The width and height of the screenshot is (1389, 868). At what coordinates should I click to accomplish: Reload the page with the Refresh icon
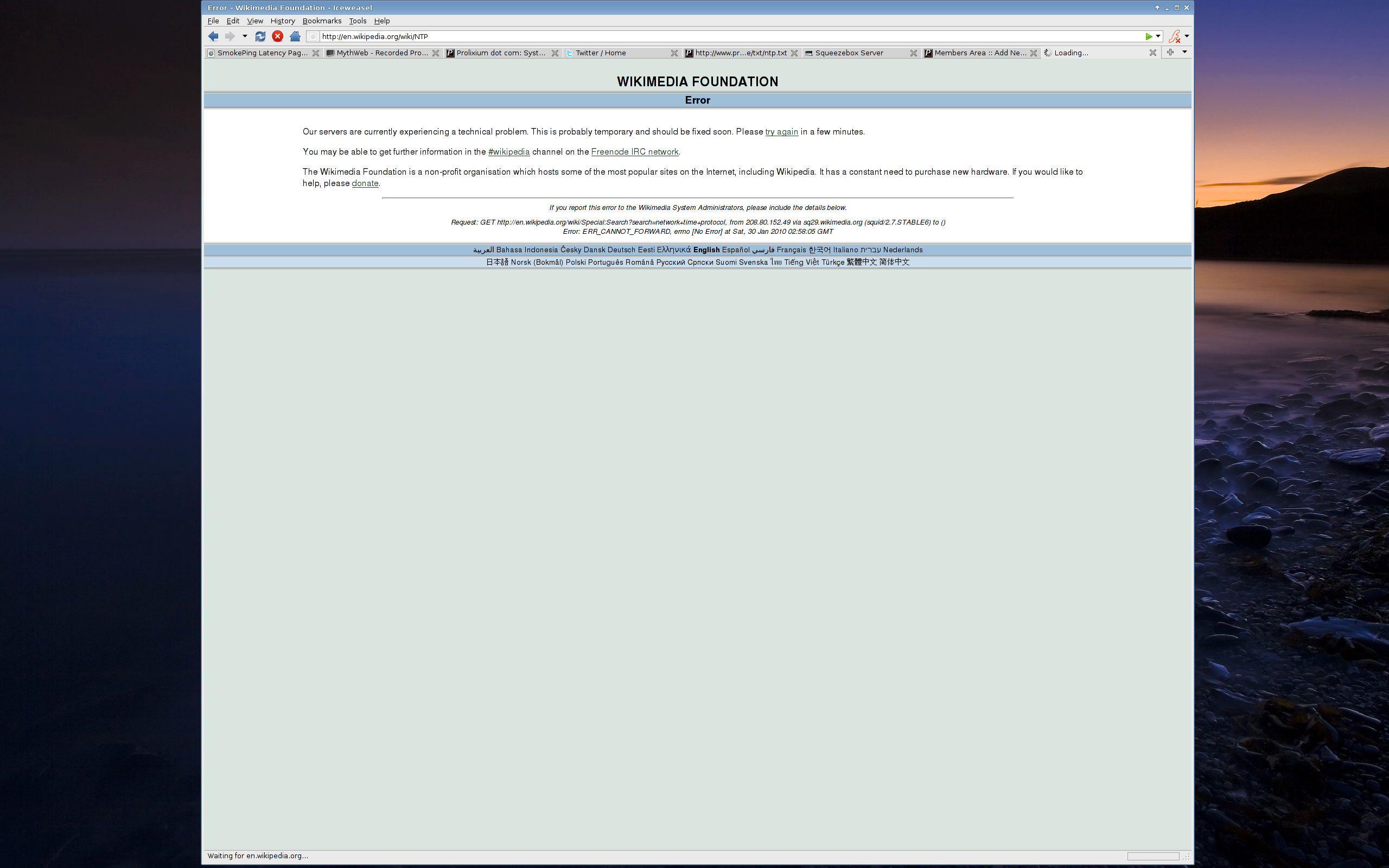[x=260, y=36]
